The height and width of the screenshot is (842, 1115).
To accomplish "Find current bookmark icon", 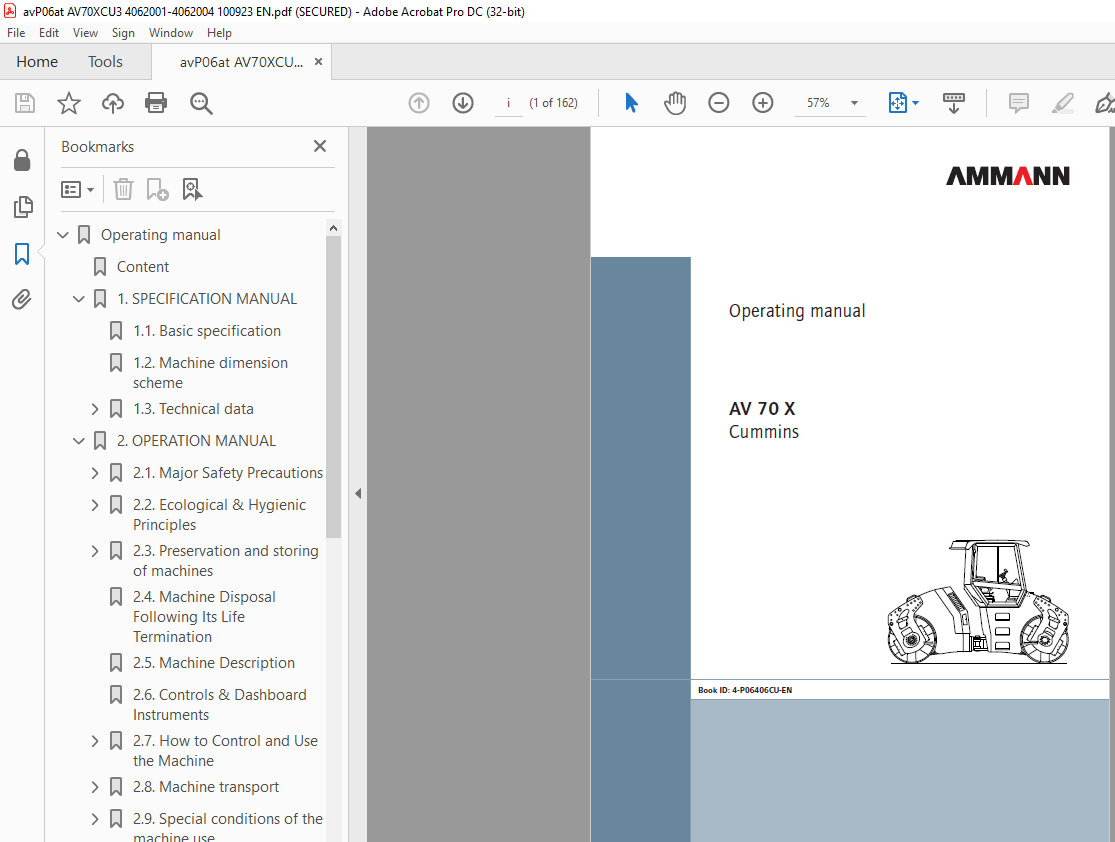I will (x=192, y=189).
